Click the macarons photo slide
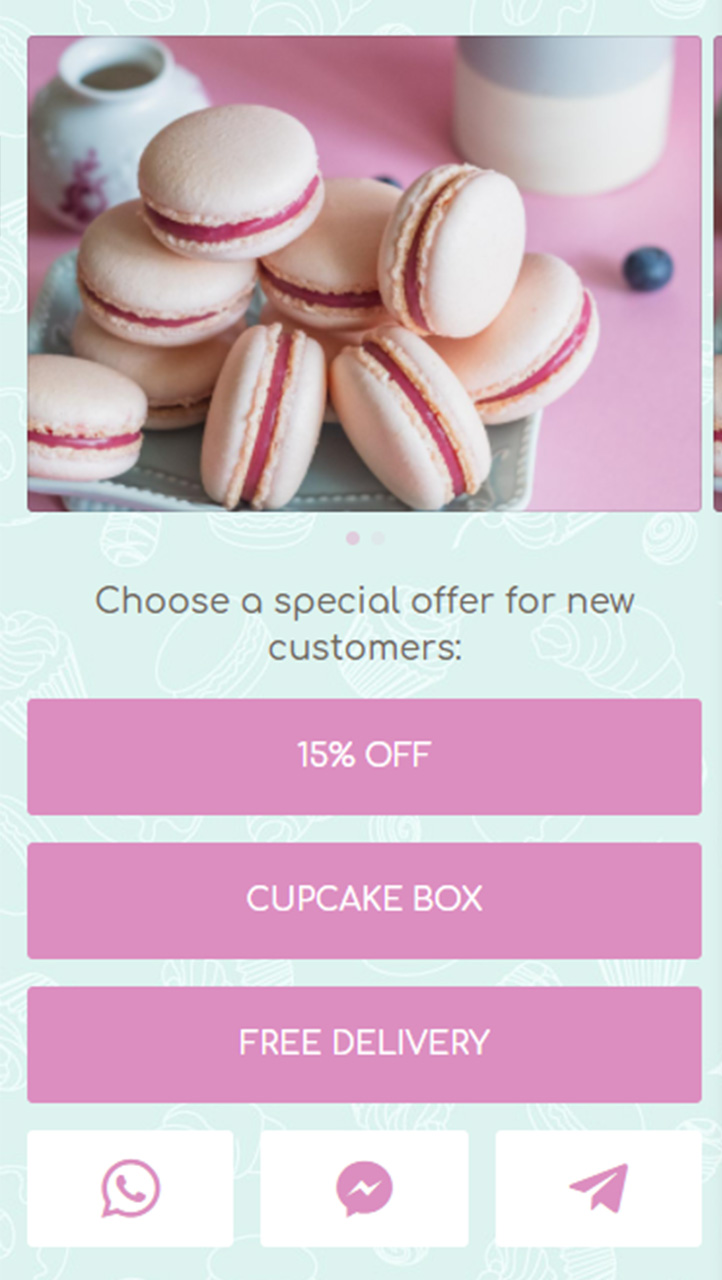722x1280 pixels. click(364, 274)
